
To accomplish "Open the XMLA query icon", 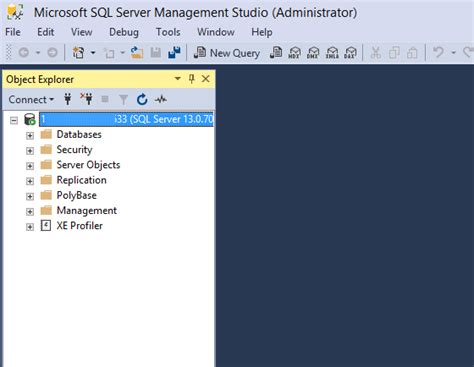I will (x=332, y=53).
